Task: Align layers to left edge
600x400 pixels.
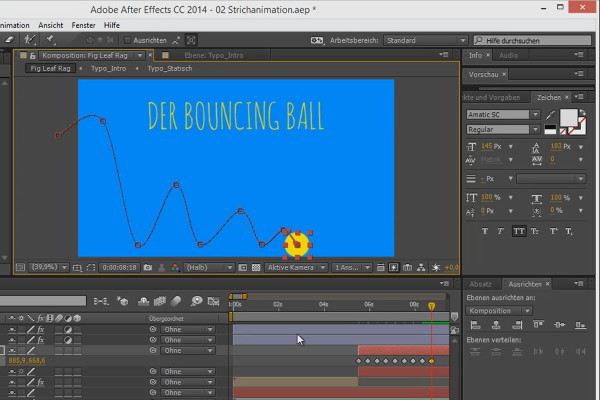Action: [x=475, y=325]
